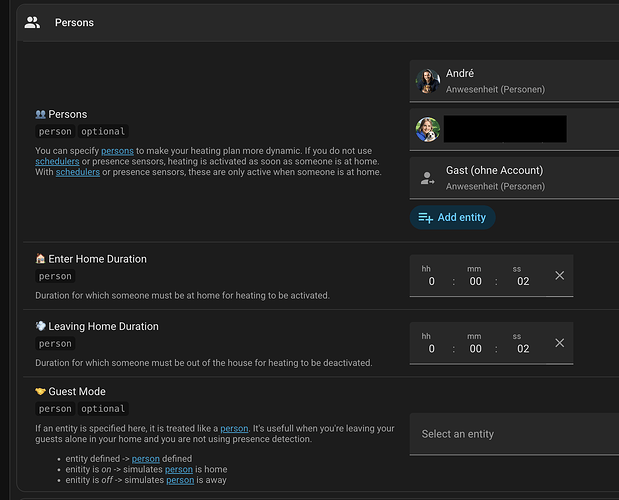Open person link in Guest Mode paragraph
The height and width of the screenshot is (500, 619).
click(234, 429)
